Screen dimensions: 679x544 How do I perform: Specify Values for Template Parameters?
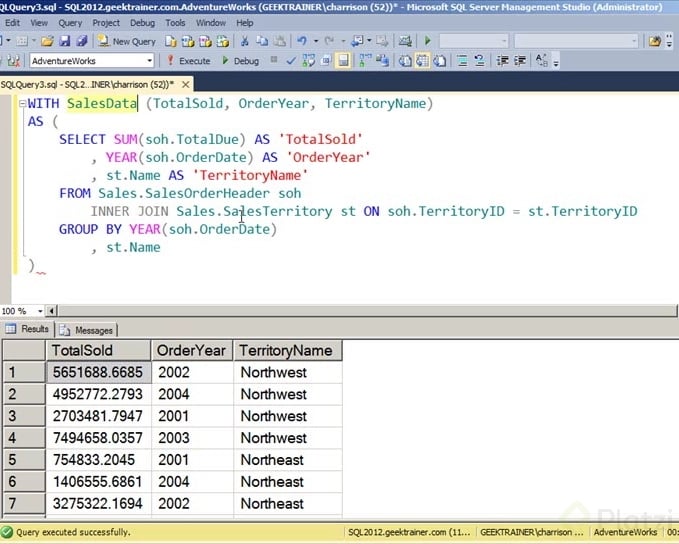click(x=542, y=61)
